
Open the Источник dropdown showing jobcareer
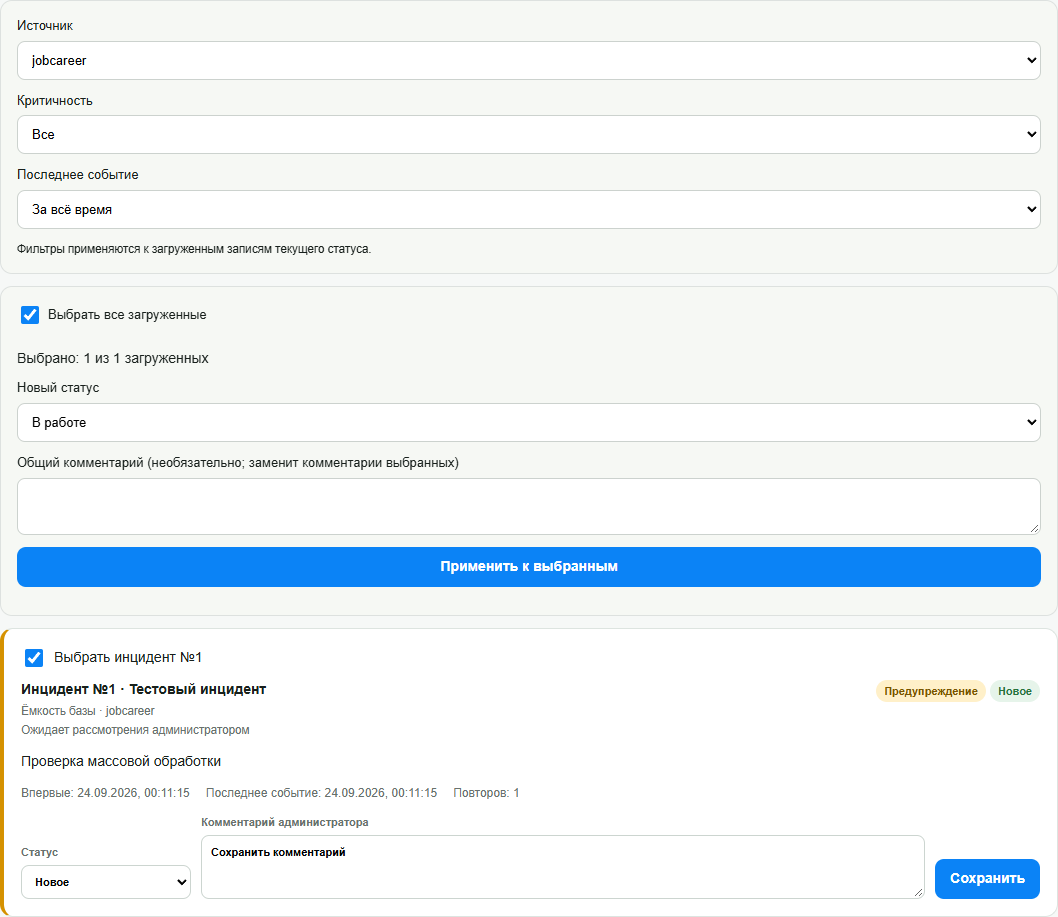point(528,61)
